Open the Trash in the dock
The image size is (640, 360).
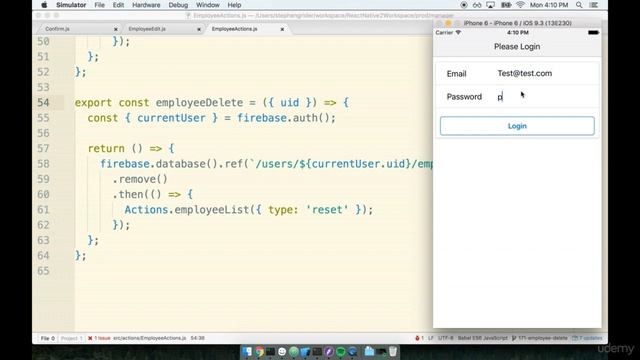pyautogui.click(x=393, y=351)
